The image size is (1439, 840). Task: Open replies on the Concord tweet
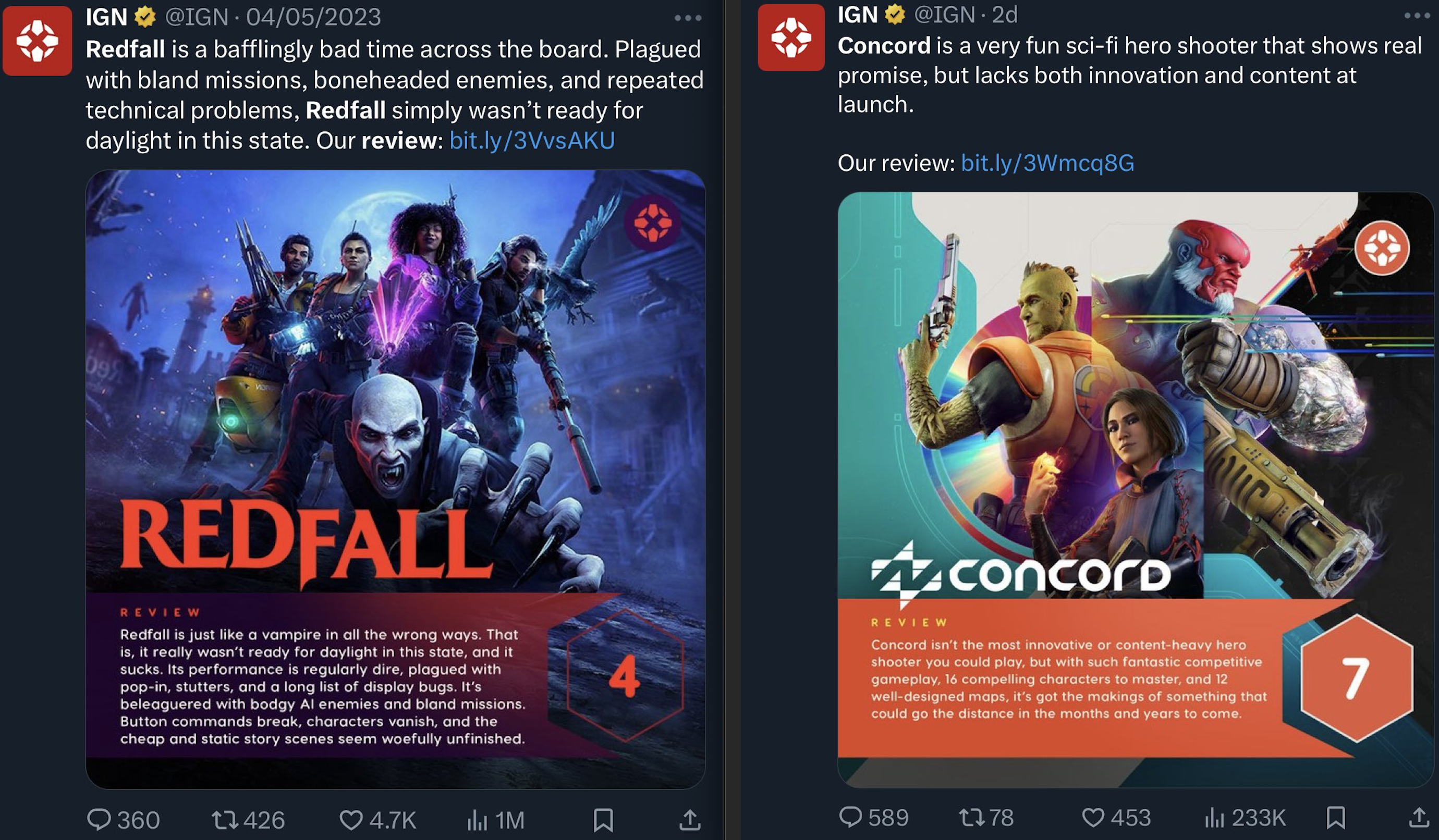[874, 817]
